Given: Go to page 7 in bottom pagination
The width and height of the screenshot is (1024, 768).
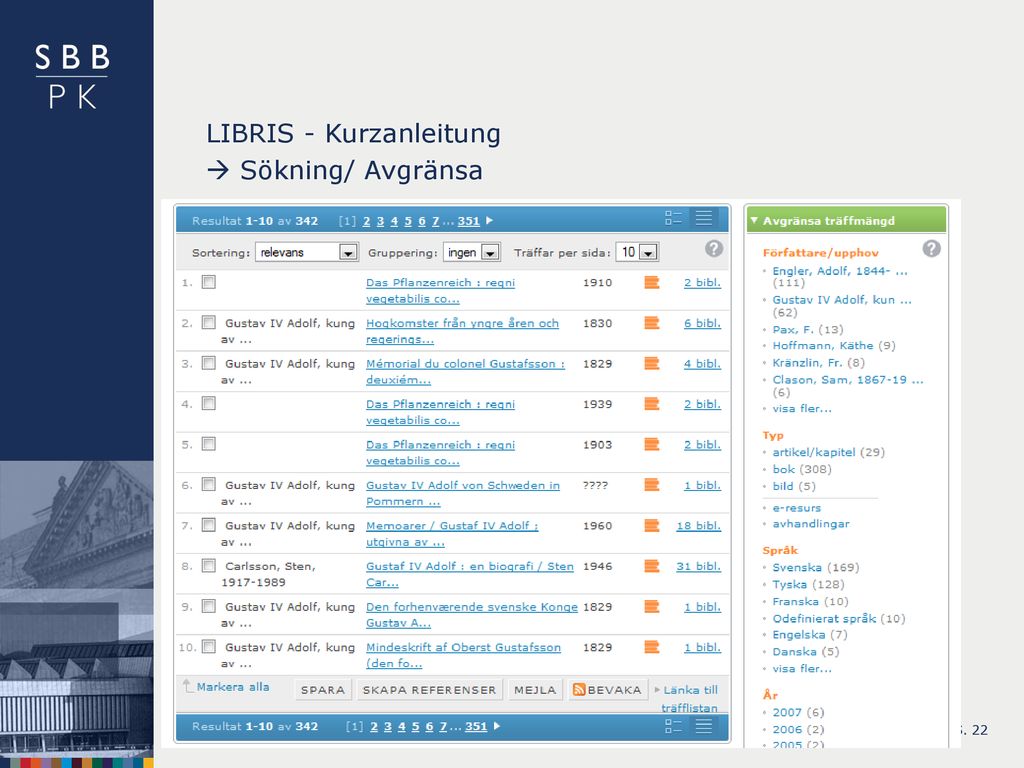Looking at the screenshot, I should coord(443,726).
